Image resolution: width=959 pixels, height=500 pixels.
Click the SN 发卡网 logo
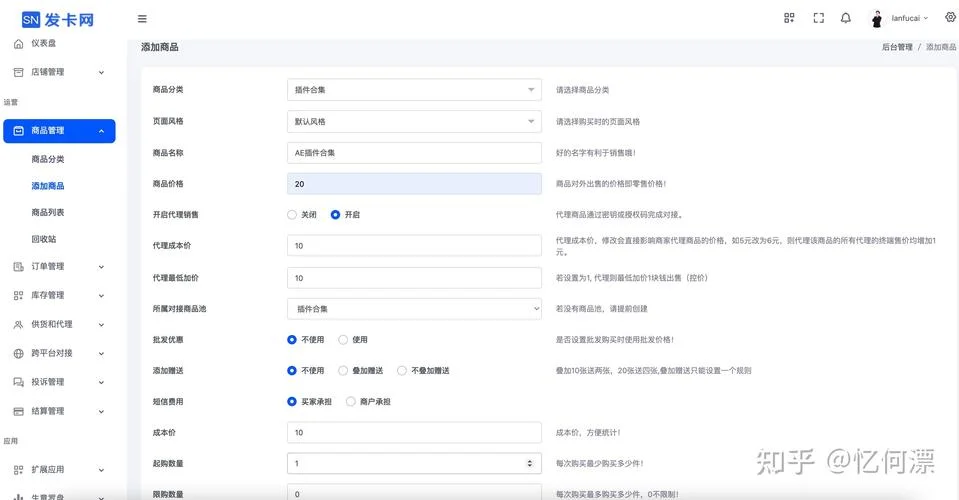[58, 20]
